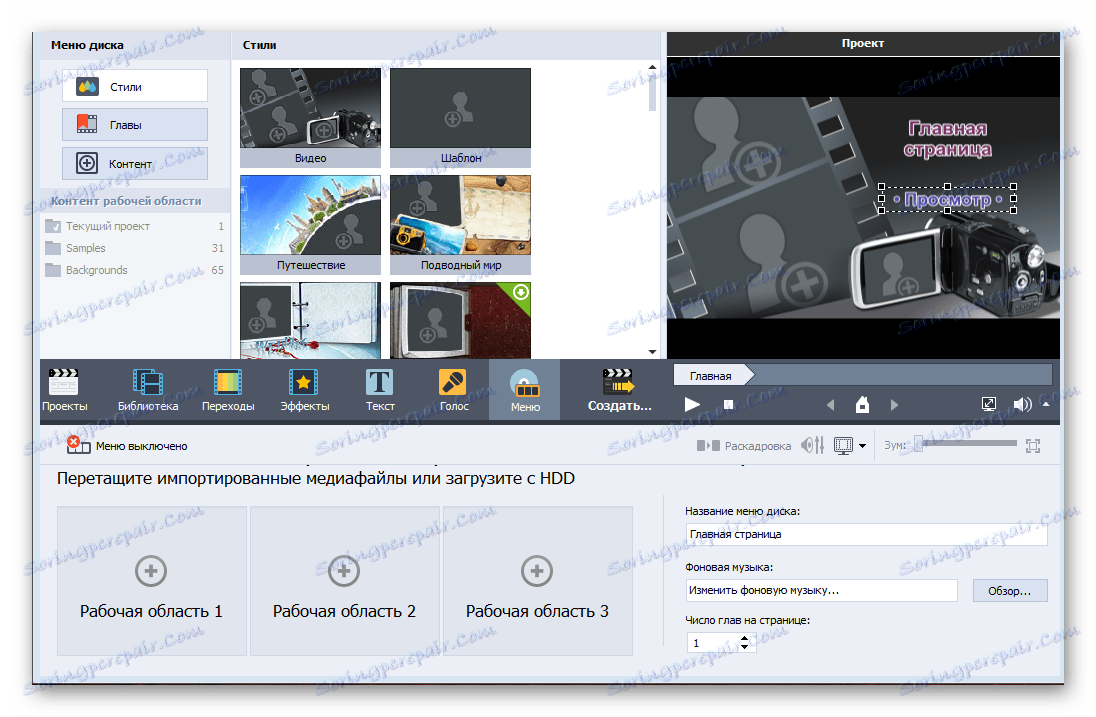Open the Переходы icon

click(227, 381)
